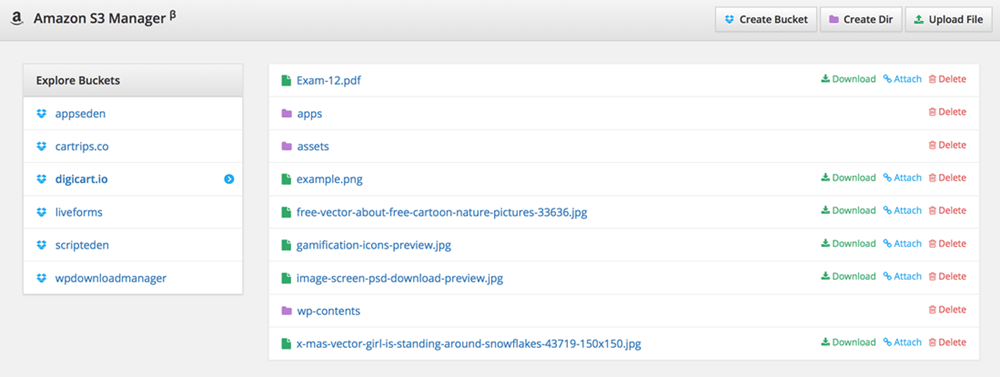Download image-screen-psd-download-preview.jpg

(x=848, y=276)
